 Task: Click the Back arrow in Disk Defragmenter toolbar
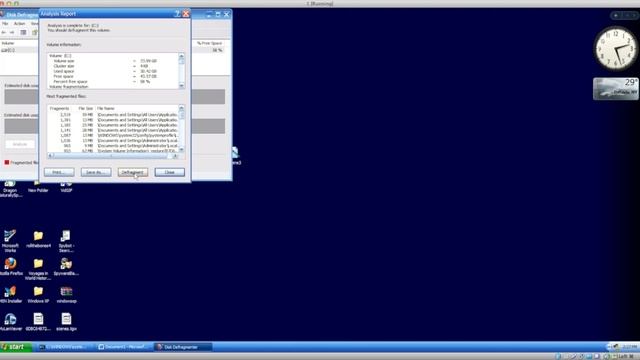pos(4,32)
